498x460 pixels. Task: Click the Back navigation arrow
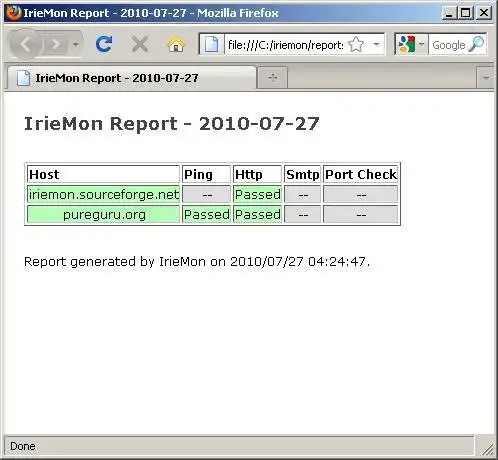[x=25, y=44]
